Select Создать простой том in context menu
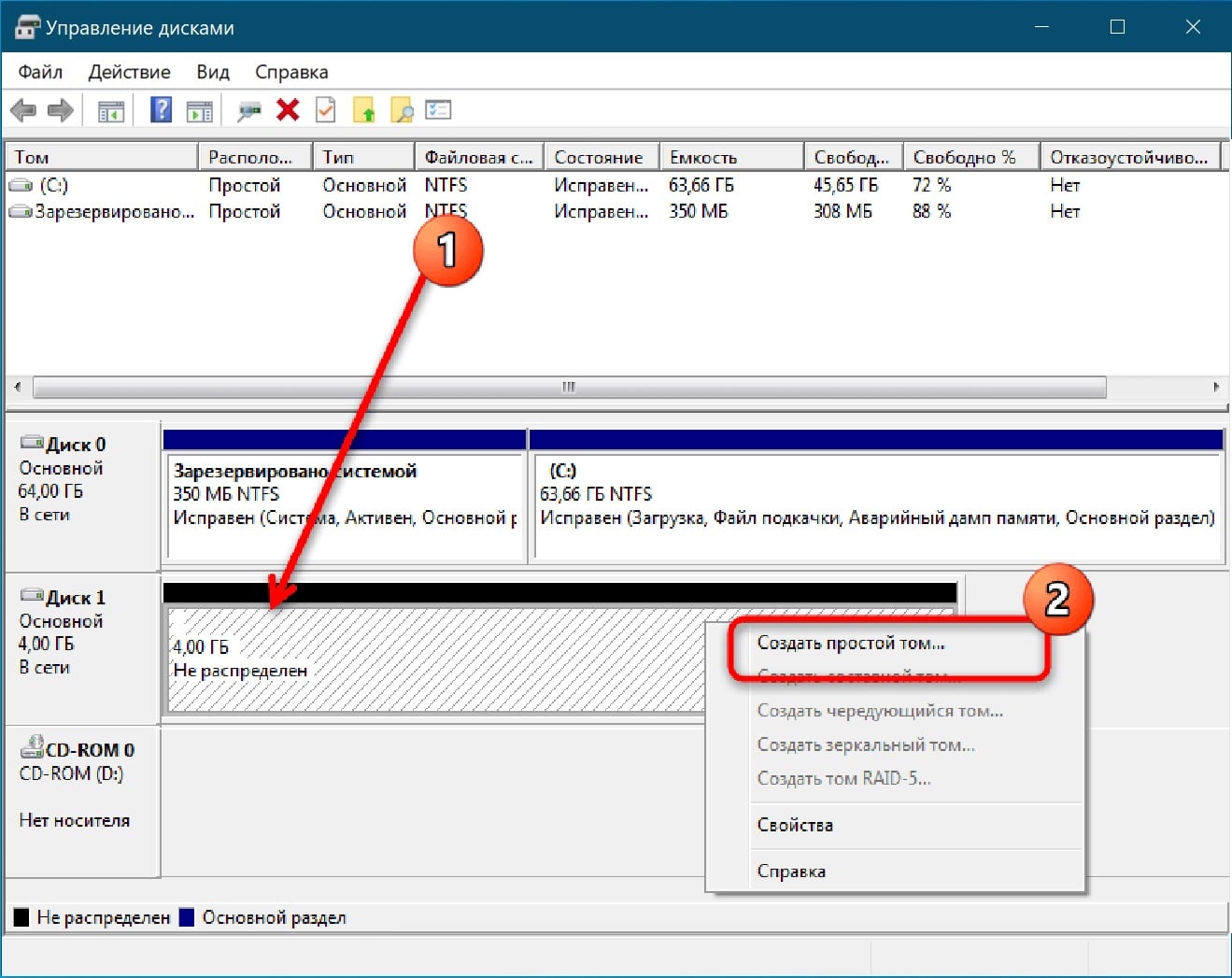 pos(850,643)
